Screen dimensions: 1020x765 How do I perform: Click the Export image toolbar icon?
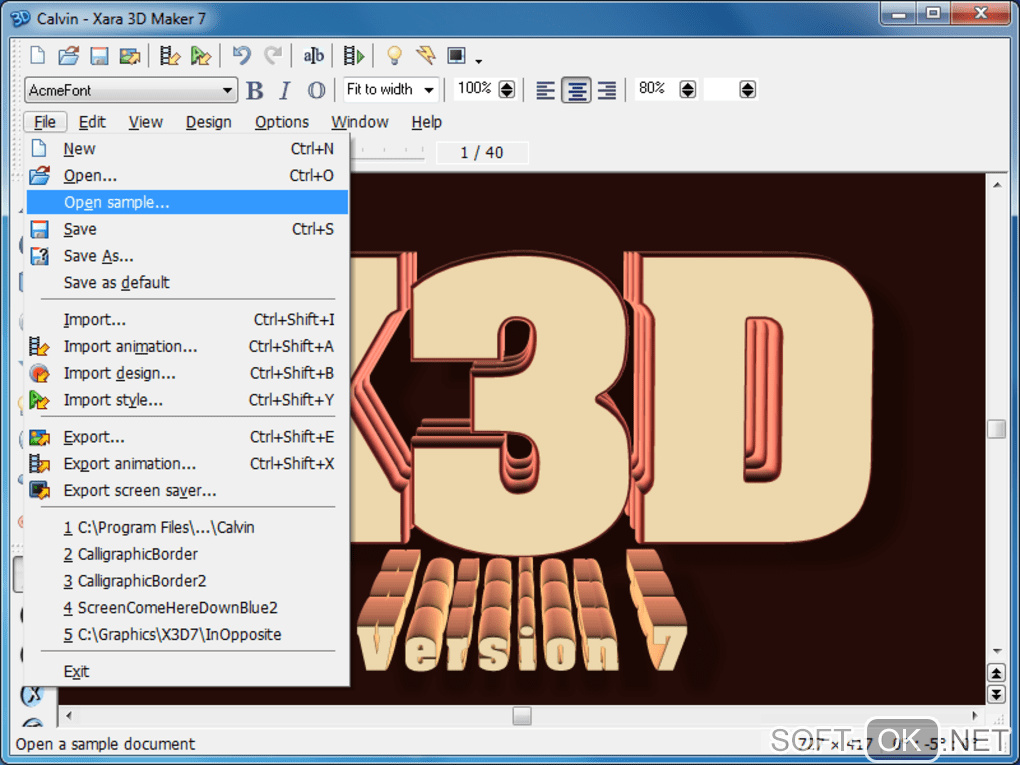coord(129,56)
